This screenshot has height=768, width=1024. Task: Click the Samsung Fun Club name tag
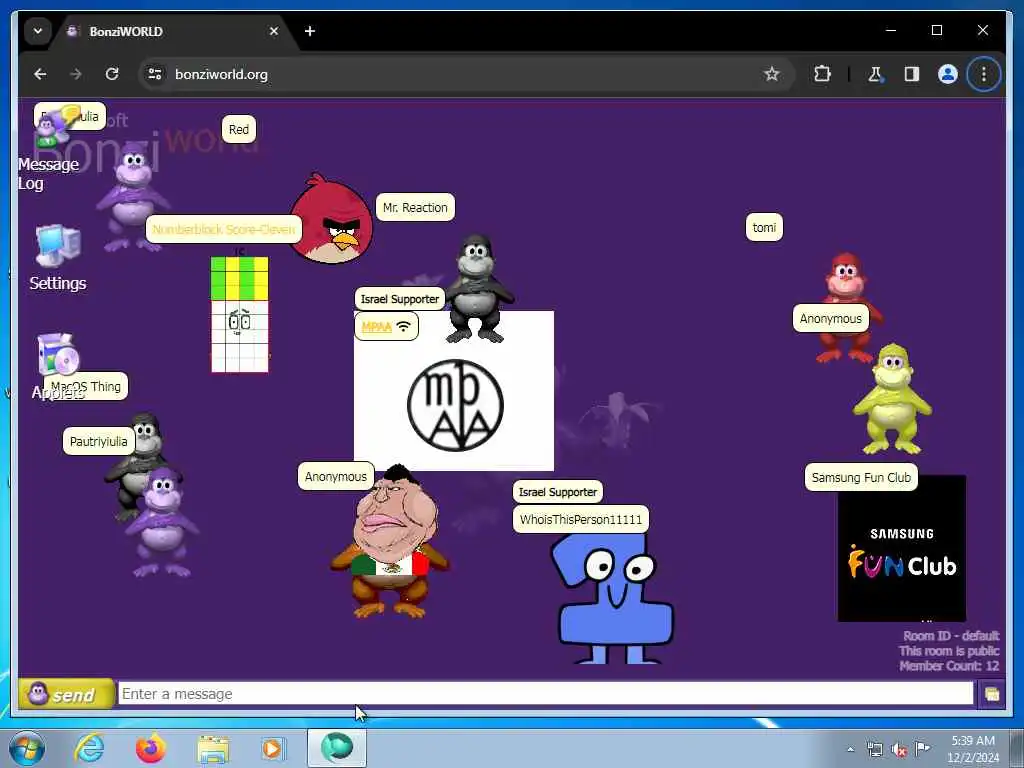tap(861, 477)
